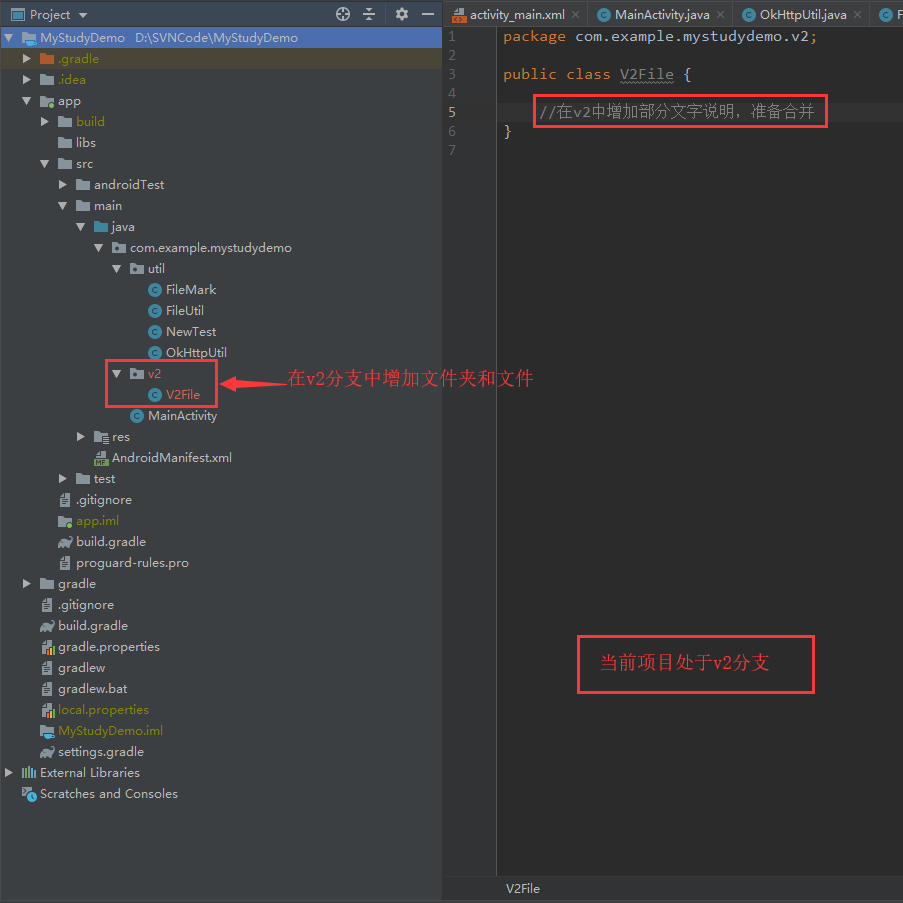Image resolution: width=903 pixels, height=903 pixels.
Task: Expand the build folder under app
Action: 45,122
